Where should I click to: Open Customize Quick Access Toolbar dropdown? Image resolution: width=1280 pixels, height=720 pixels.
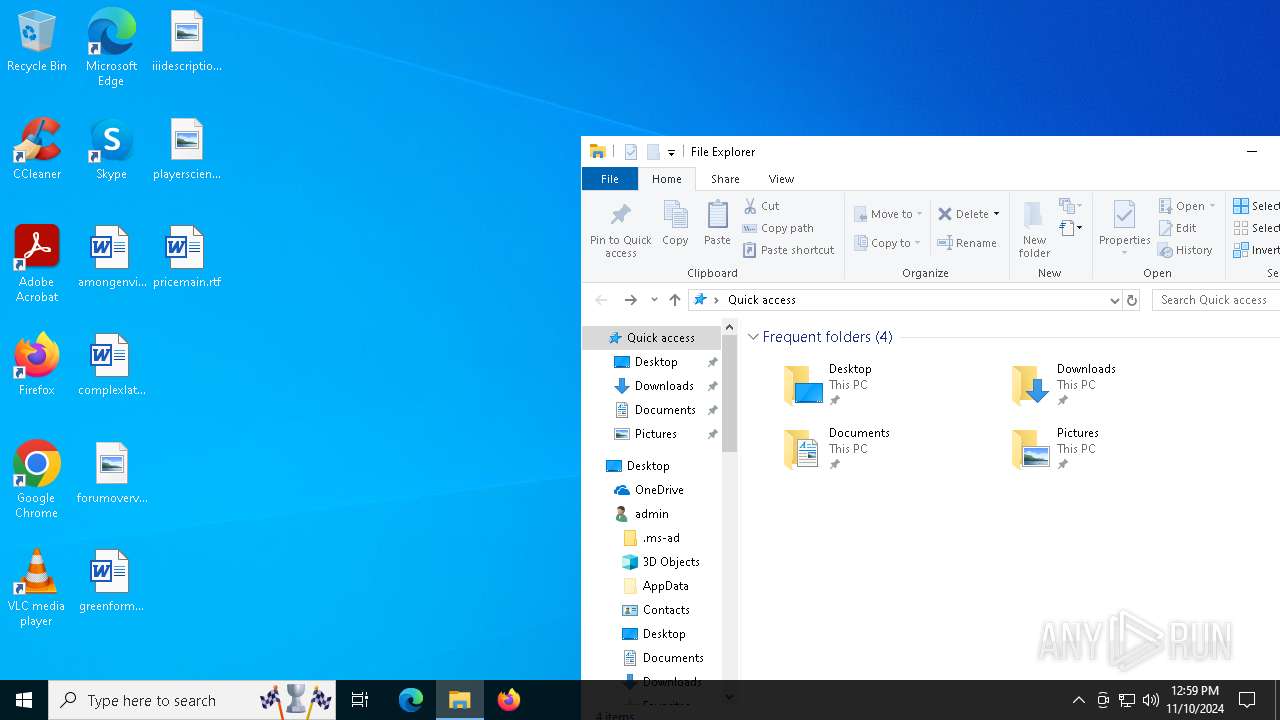pyautogui.click(x=671, y=152)
